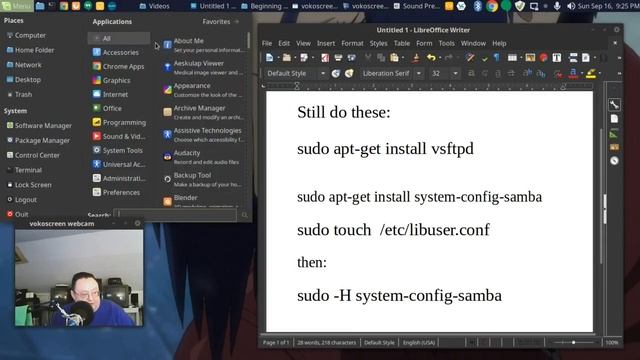Expand the Paste options dropdown arrow
This screenshot has height=360, width=640.
[403, 58]
